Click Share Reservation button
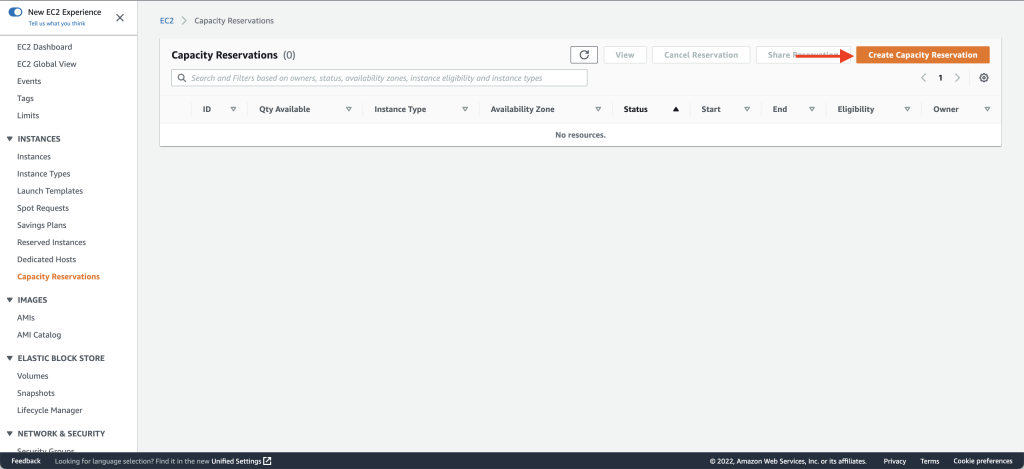Image resolution: width=1024 pixels, height=469 pixels. coord(803,55)
